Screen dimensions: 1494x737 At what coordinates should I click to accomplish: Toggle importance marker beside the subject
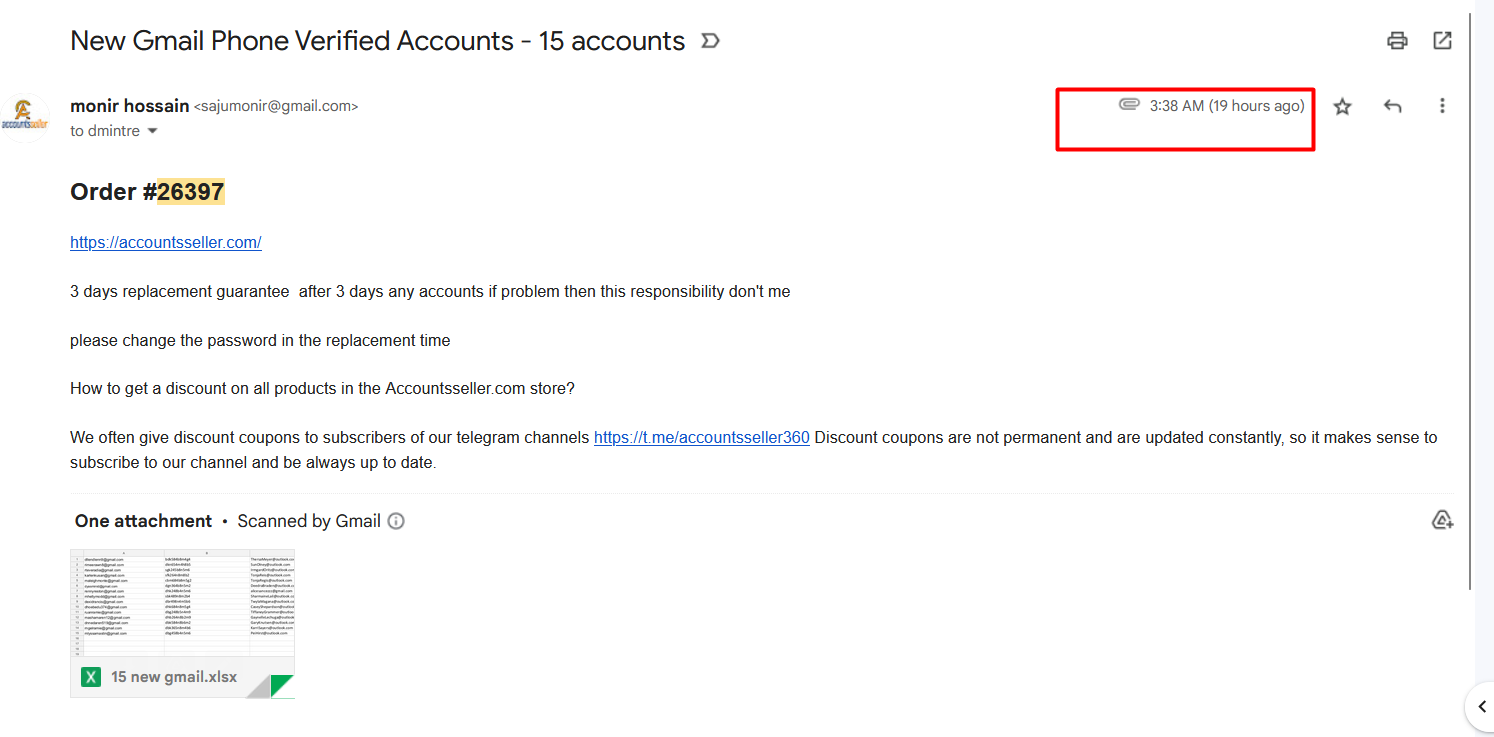(710, 41)
